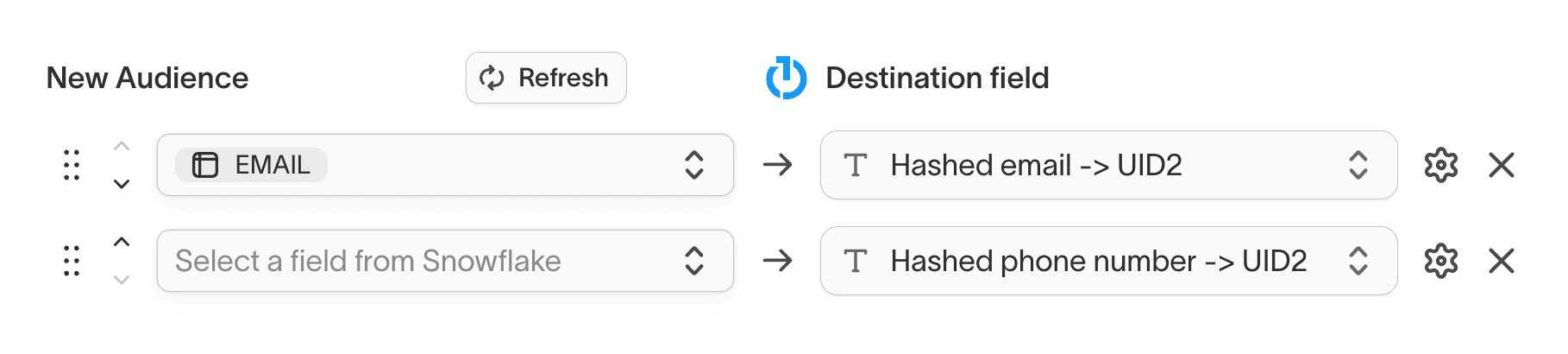Click the table icon in EMAIL chip
Image resolution: width=1568 pixels, height=354 pixels.
pyautogui.click(x=205, y=165)
